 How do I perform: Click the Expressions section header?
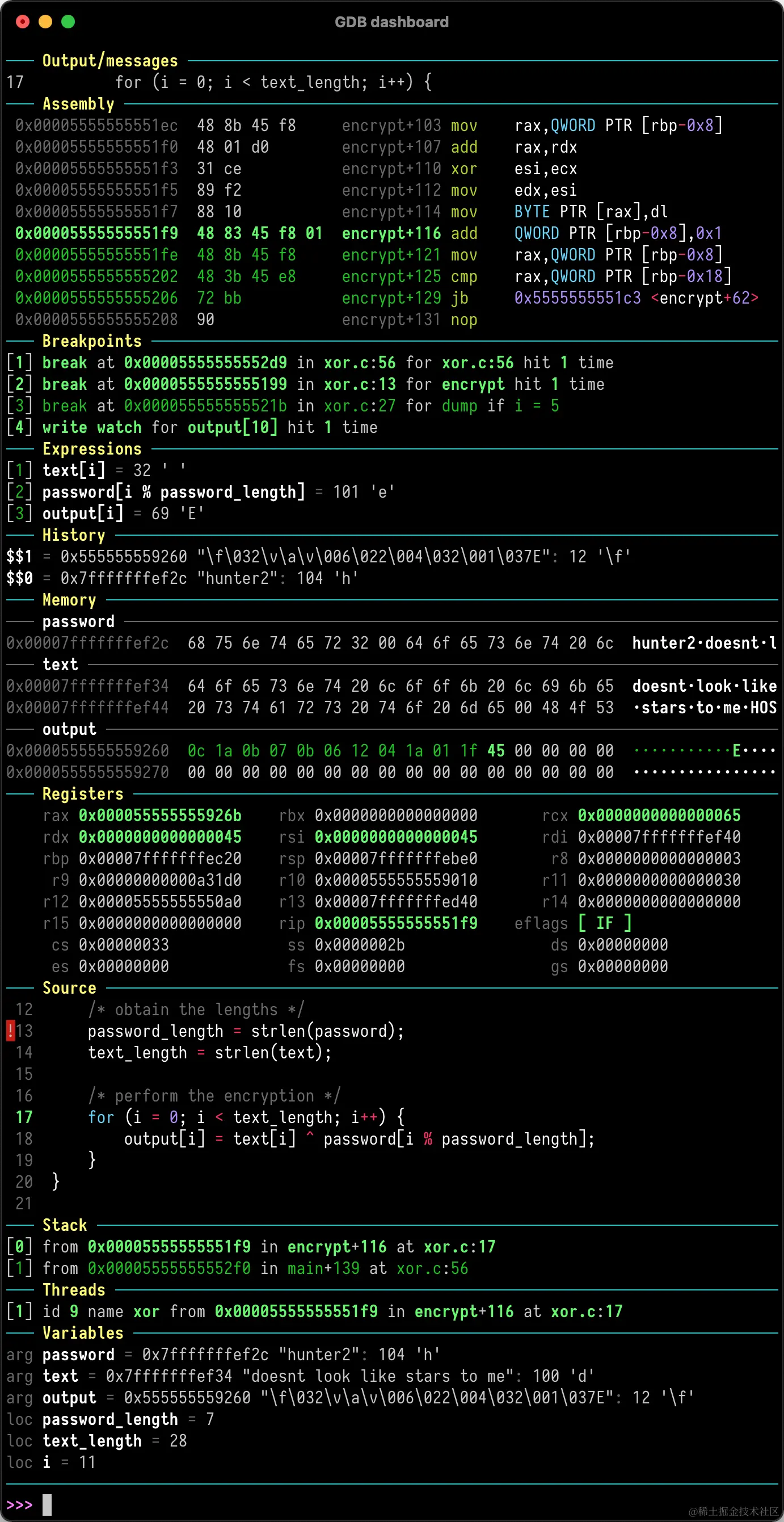pos(92,449)
